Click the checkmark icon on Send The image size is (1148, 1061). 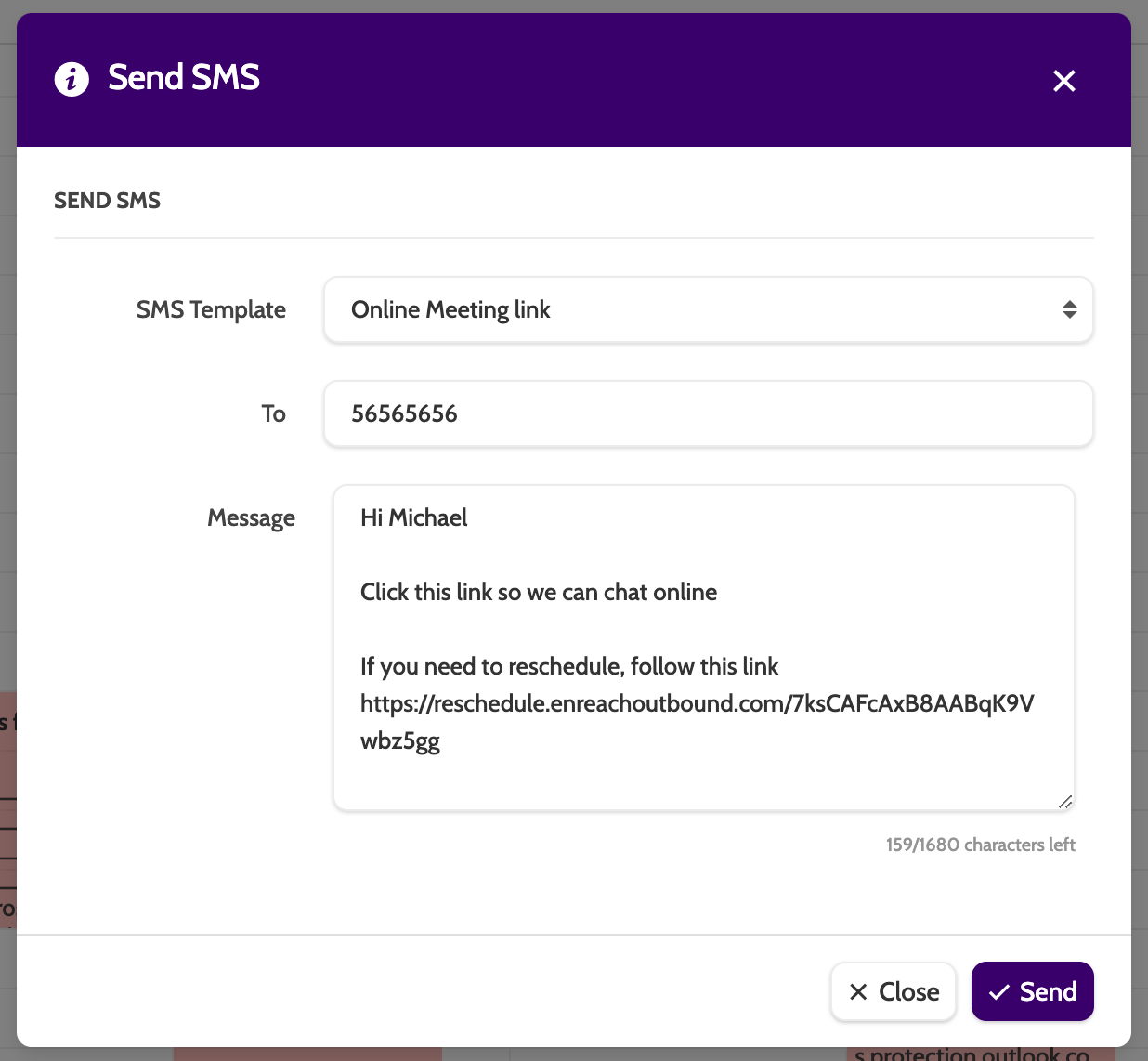(999, 992)
